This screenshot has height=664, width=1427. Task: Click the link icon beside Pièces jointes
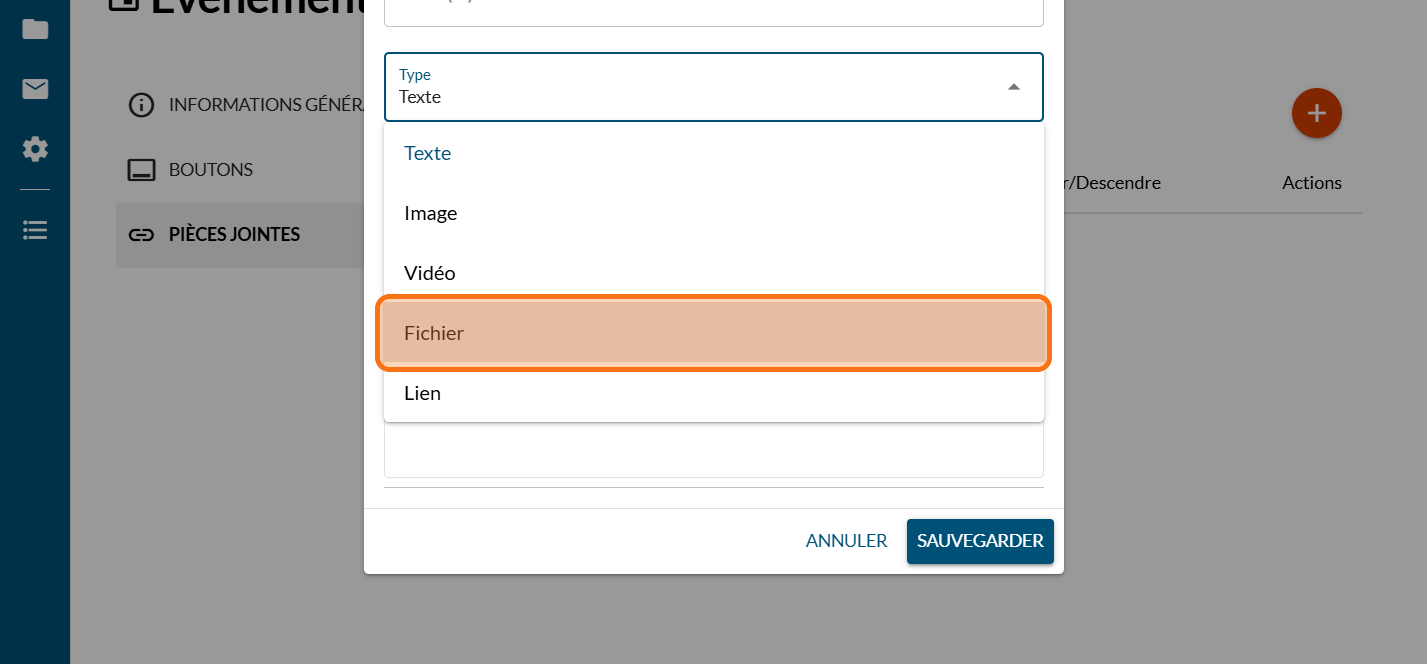point(142,235)
